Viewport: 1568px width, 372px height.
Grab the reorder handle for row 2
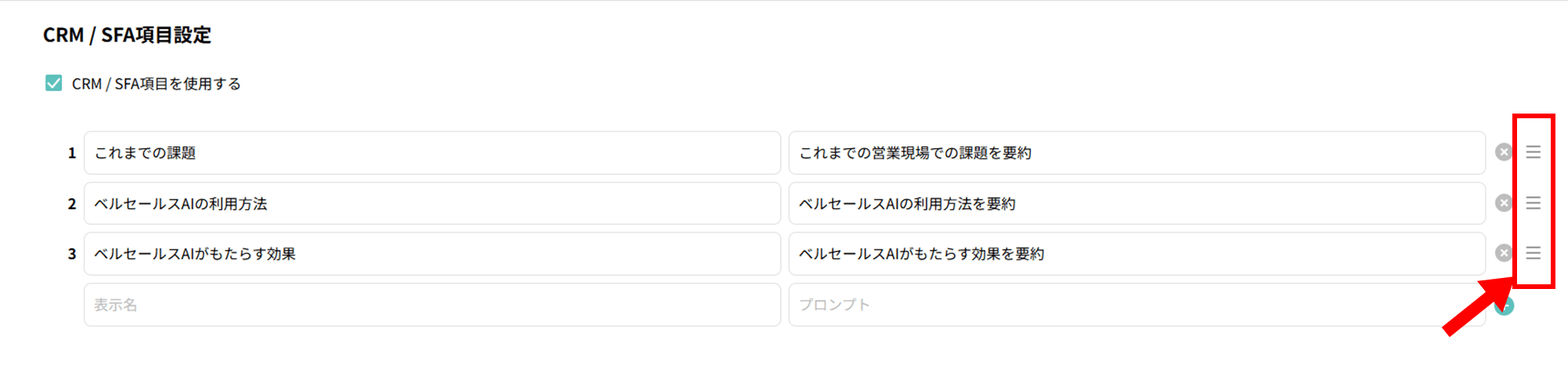coord(1534,203)
